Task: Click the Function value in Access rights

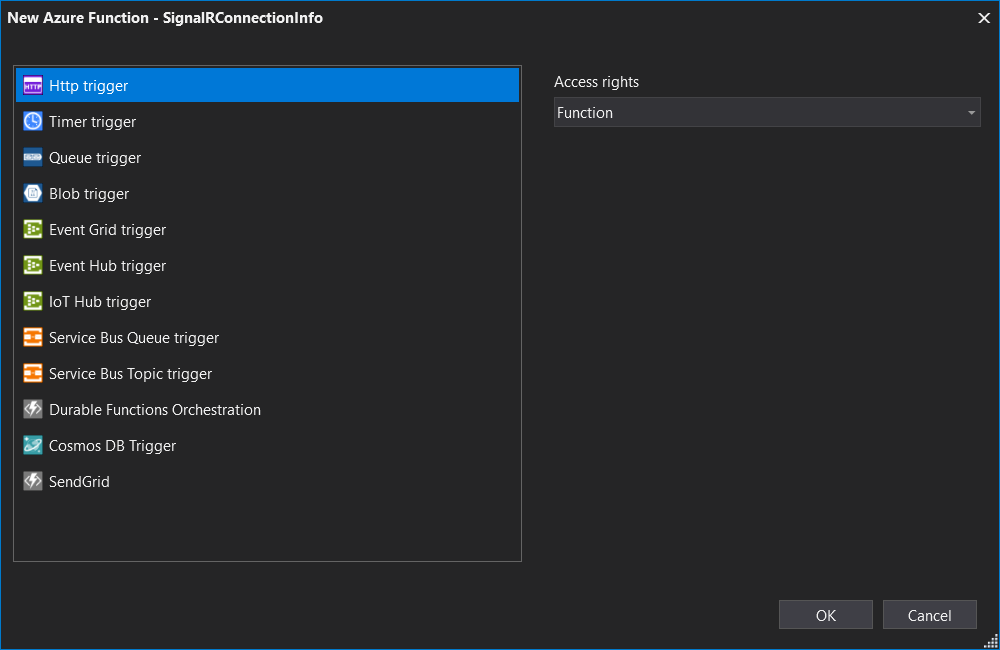Action: [585, 113]
